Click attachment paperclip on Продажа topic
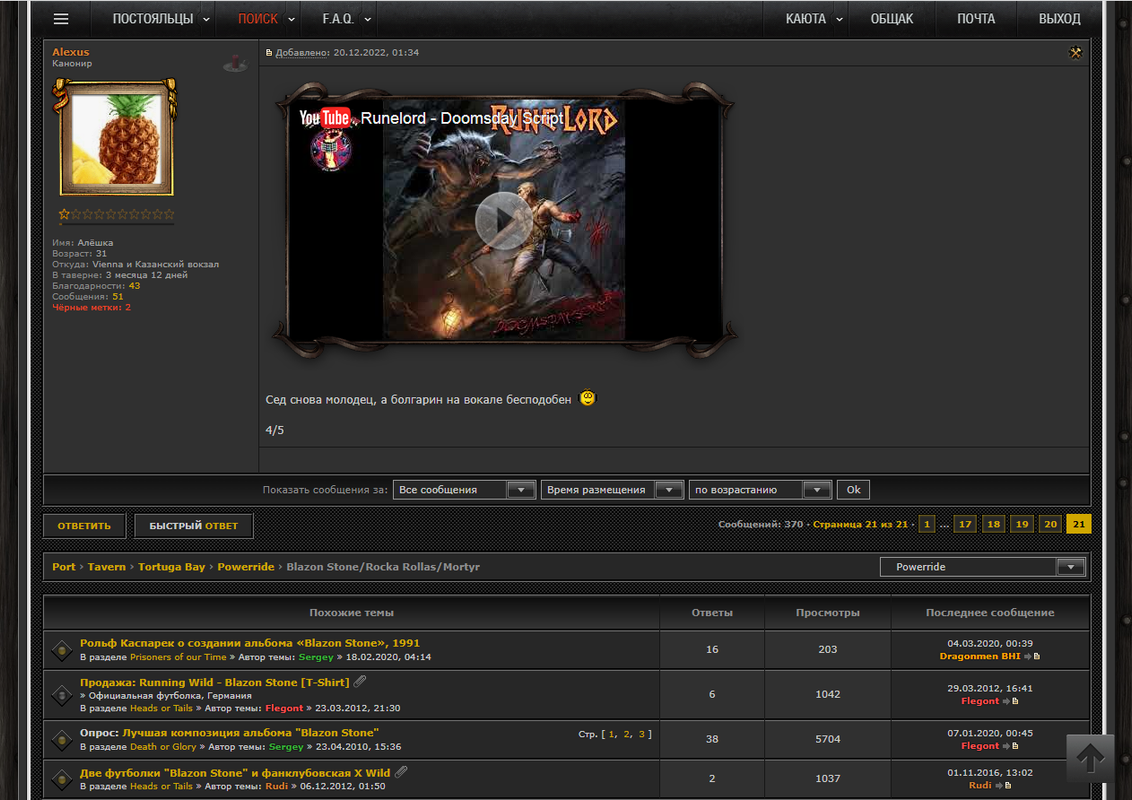Viewport: 1132px width, 800px height. pos(360,681)
